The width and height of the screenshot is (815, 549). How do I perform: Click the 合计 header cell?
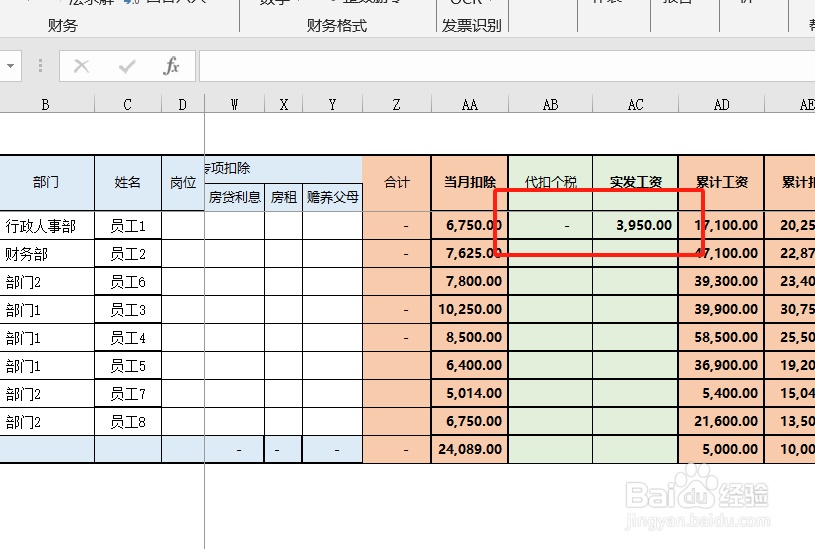coord(397,183)
